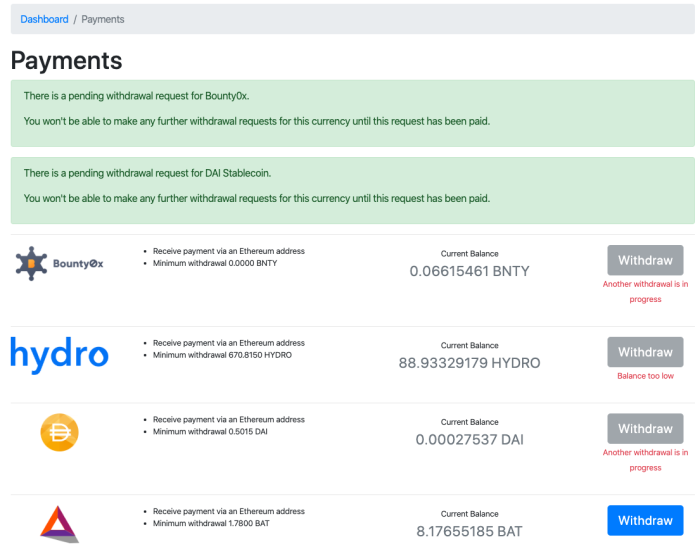700x554 pixels.
Task: Select the Payments page heading
Action: click(x=67, y=61)
